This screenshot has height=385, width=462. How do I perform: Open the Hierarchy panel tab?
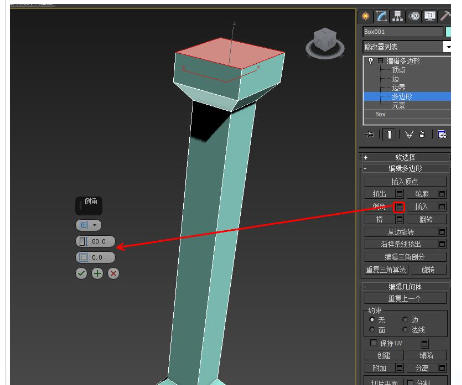tap(397, 16)
